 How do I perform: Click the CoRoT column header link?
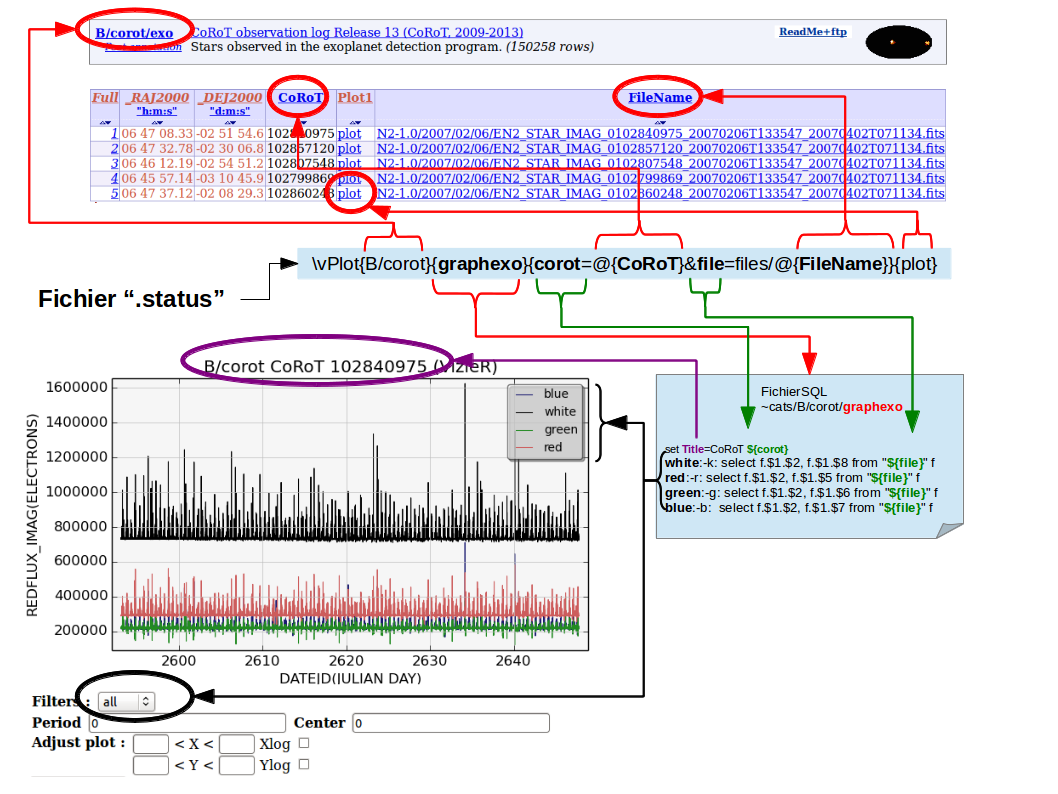pos(300,98)
